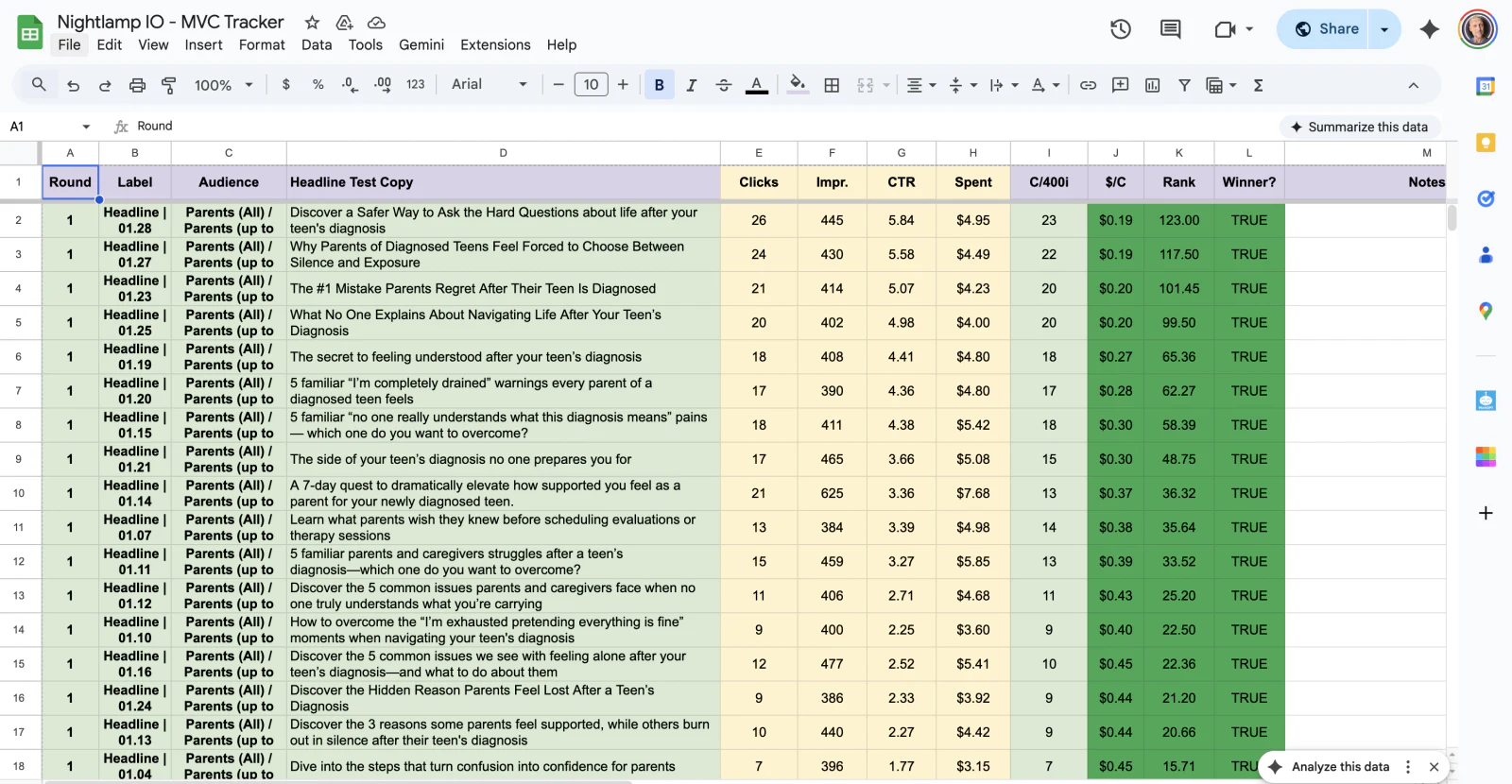Open version history clock icon
Screen dimensions: 1512x784
(1121, 29)
